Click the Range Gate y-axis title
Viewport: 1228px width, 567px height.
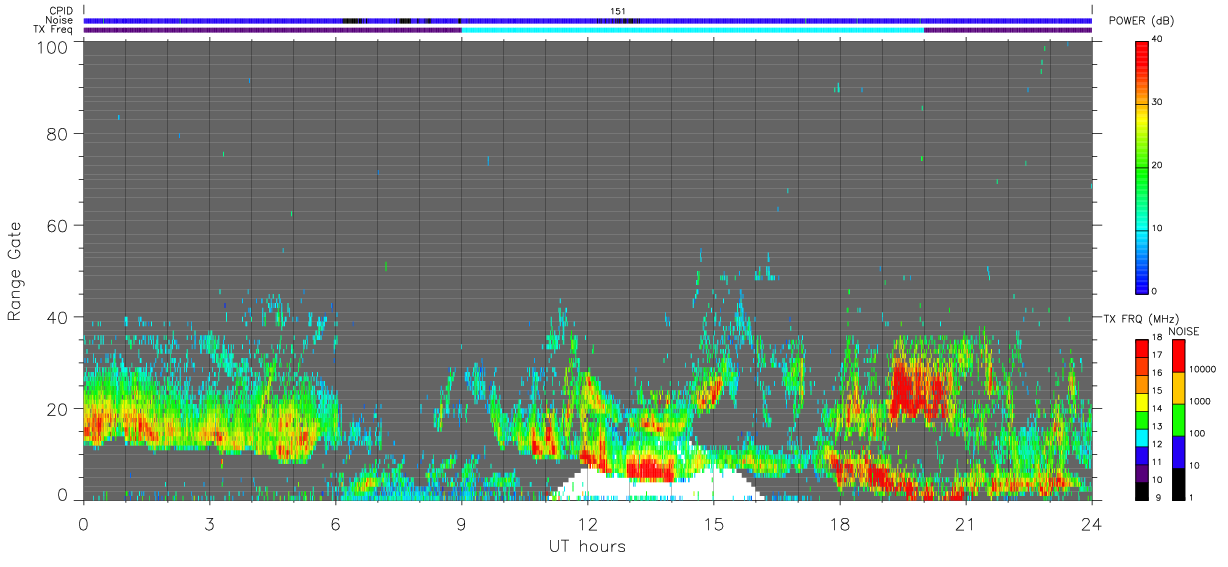pyautogui.click(x=15, y=271)
